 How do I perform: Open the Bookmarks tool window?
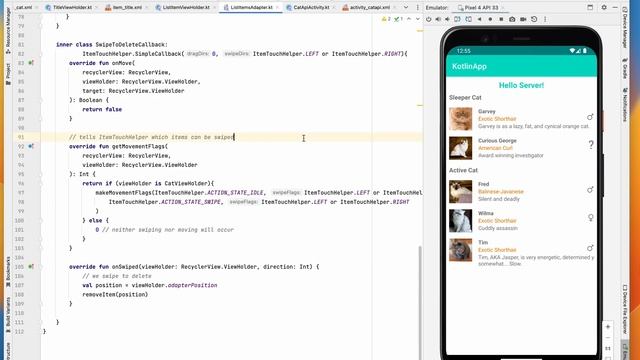click(8, 272)
